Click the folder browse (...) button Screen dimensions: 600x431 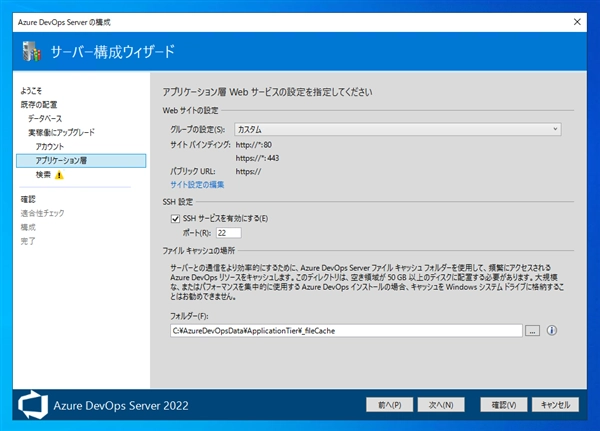532,331
